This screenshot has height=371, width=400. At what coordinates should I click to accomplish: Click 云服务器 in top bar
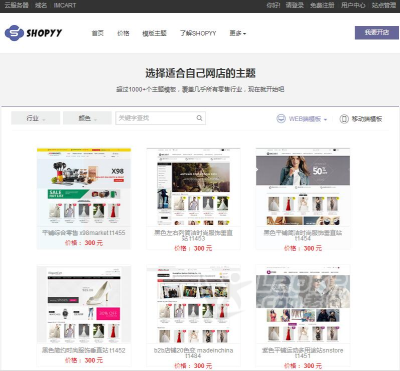pos(16,5)
